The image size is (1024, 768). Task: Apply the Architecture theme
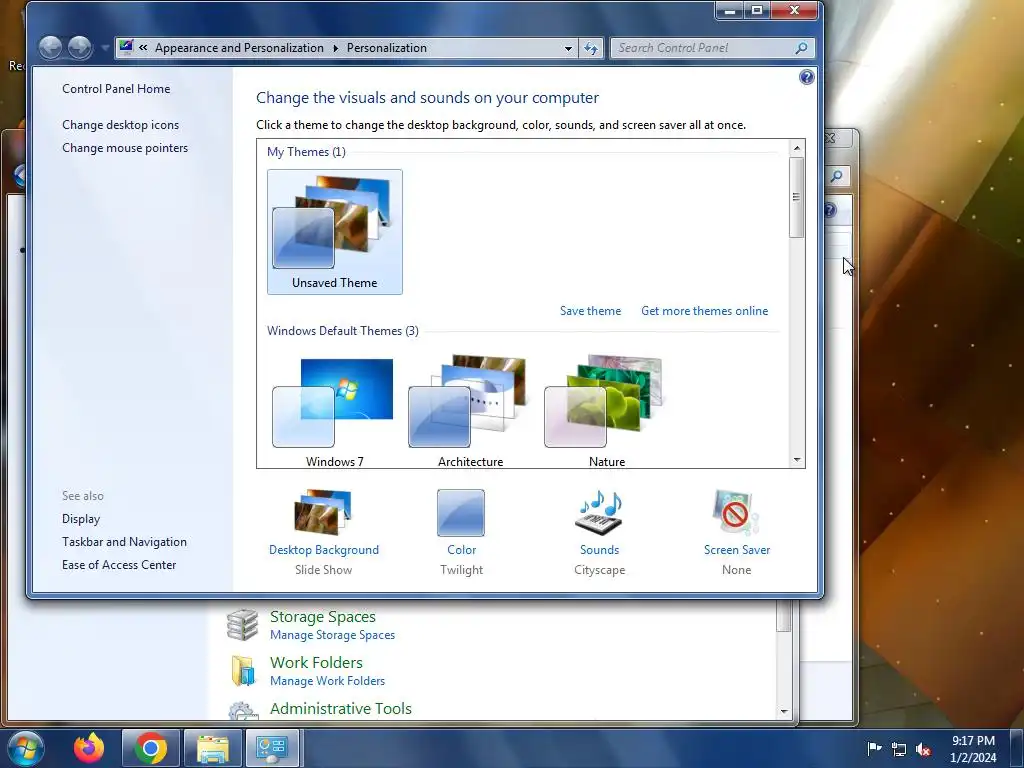pos(470,411)
